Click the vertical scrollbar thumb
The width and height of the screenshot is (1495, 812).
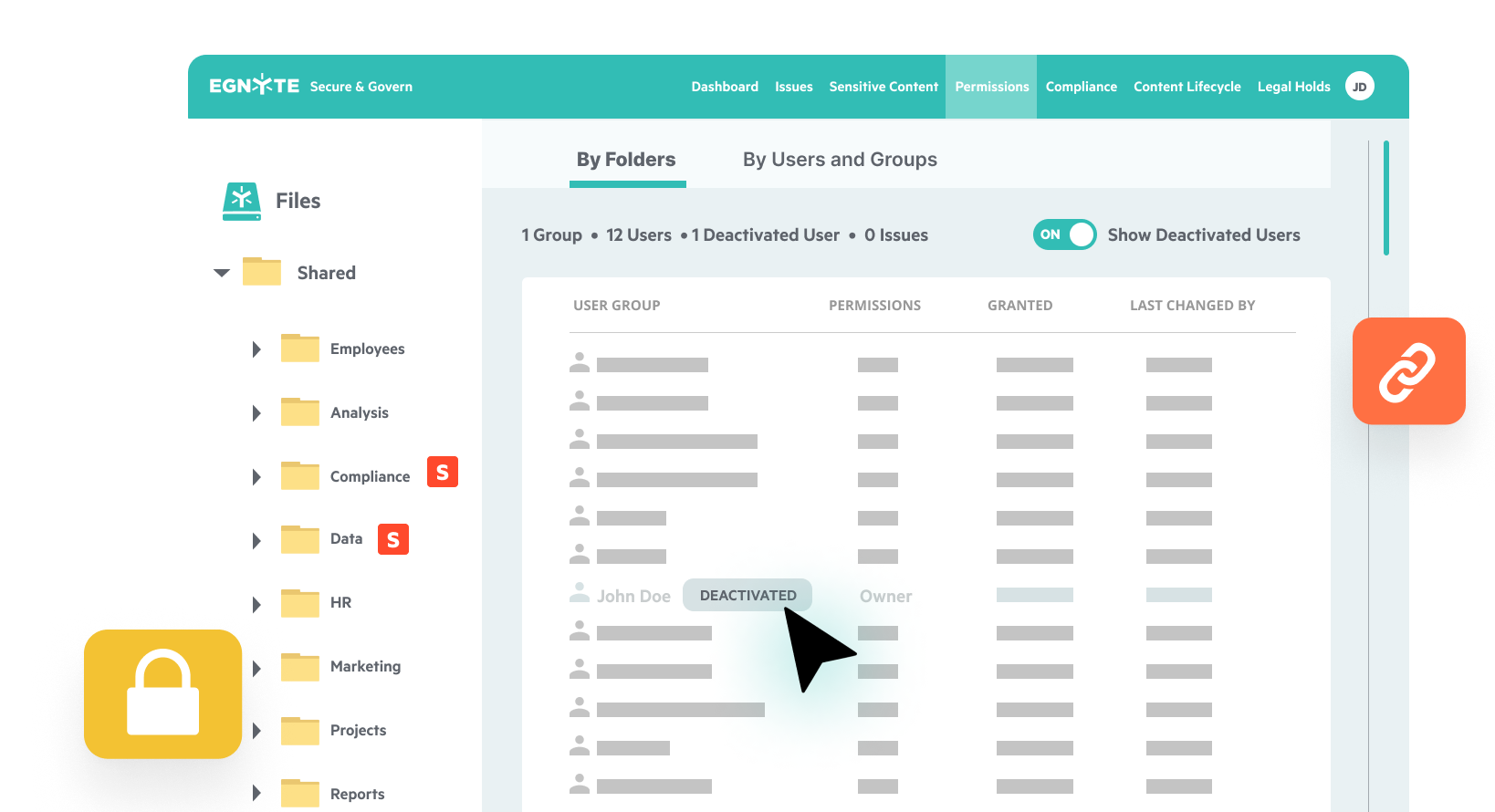point(1385,198)
